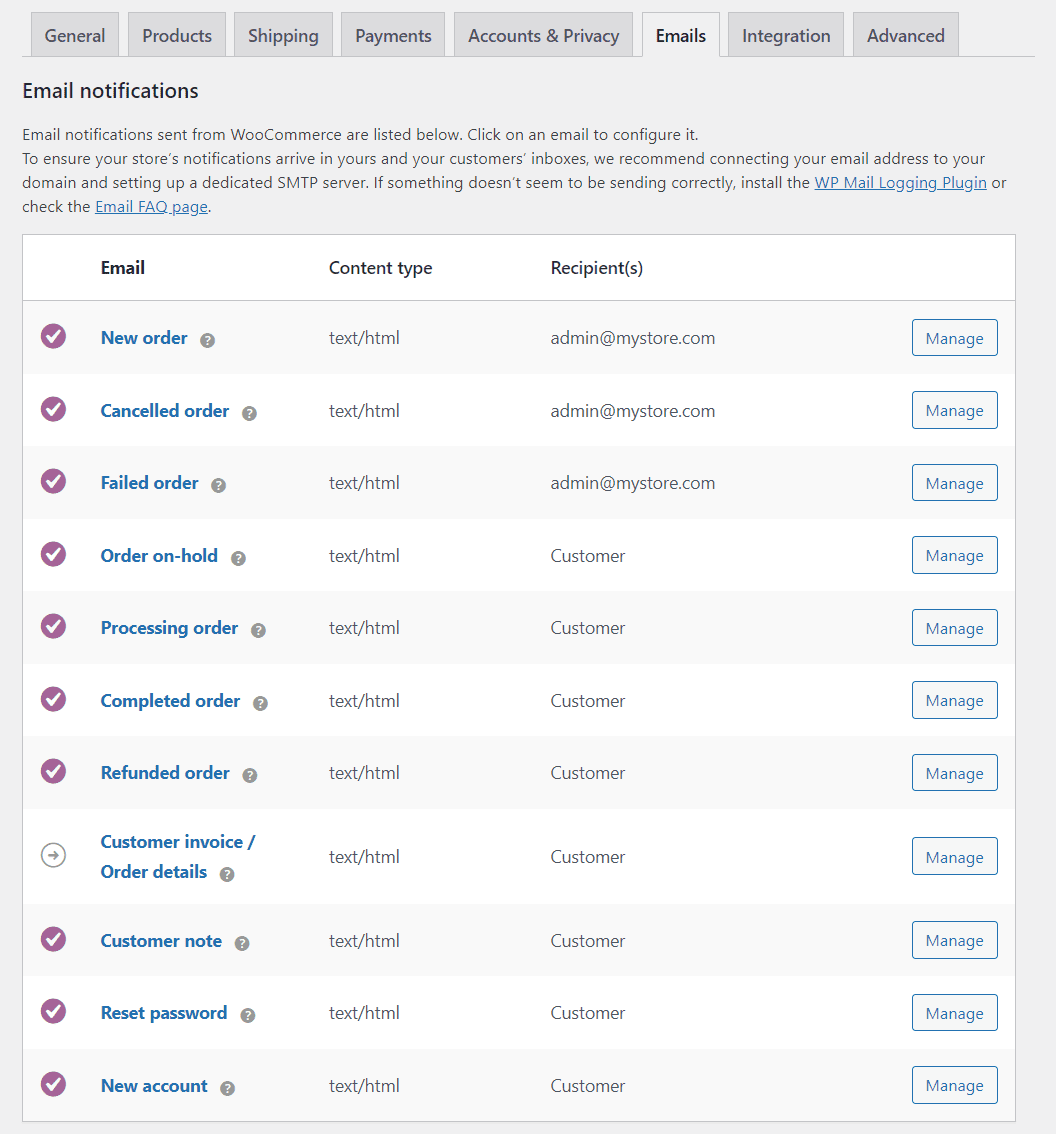
Task: Open help tooltip icon beside New order
Action: pos(207,340)
